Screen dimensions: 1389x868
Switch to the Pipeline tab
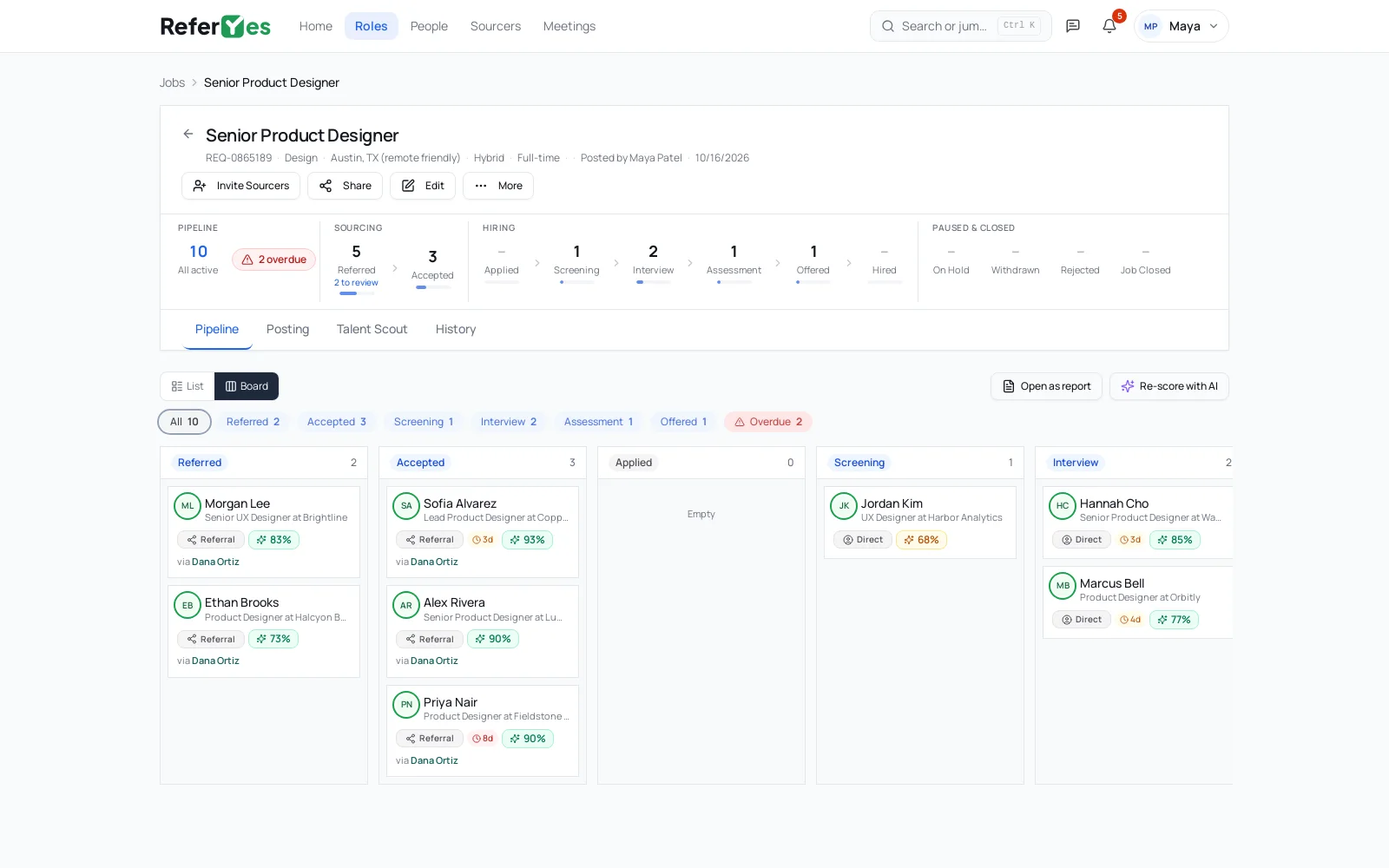pyautogui.click(x=217, y=329)
